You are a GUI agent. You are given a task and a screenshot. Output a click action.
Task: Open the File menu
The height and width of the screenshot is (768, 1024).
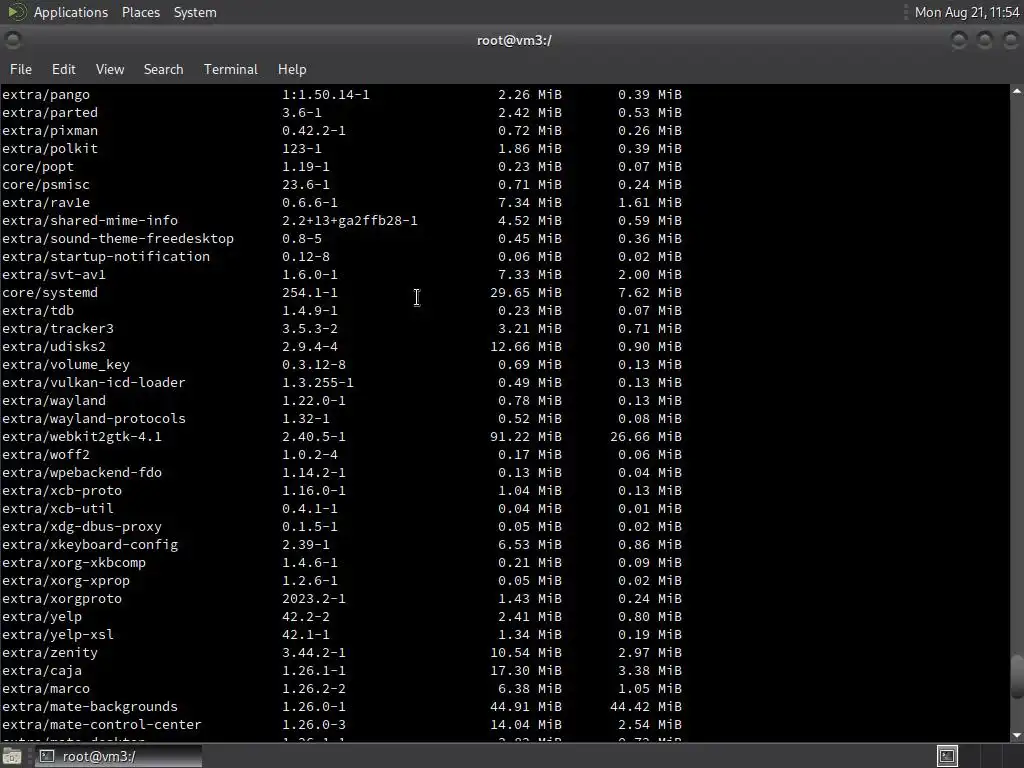21,69
